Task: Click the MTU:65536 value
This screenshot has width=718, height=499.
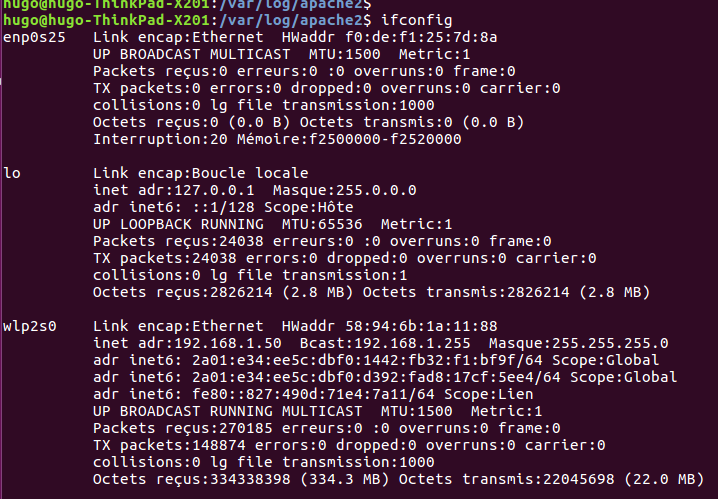Action: [322, 224]
